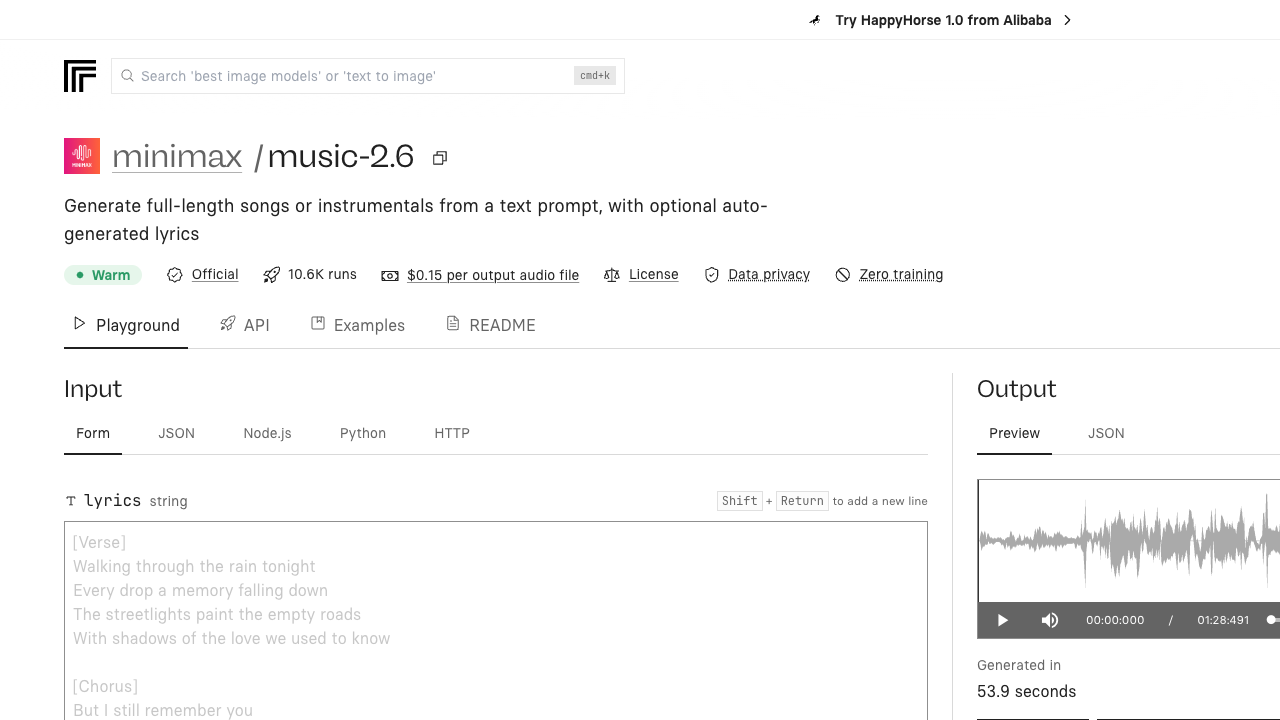Play the generated audio
Screen dimensions: 1280x720
[x=1003, y=620]
